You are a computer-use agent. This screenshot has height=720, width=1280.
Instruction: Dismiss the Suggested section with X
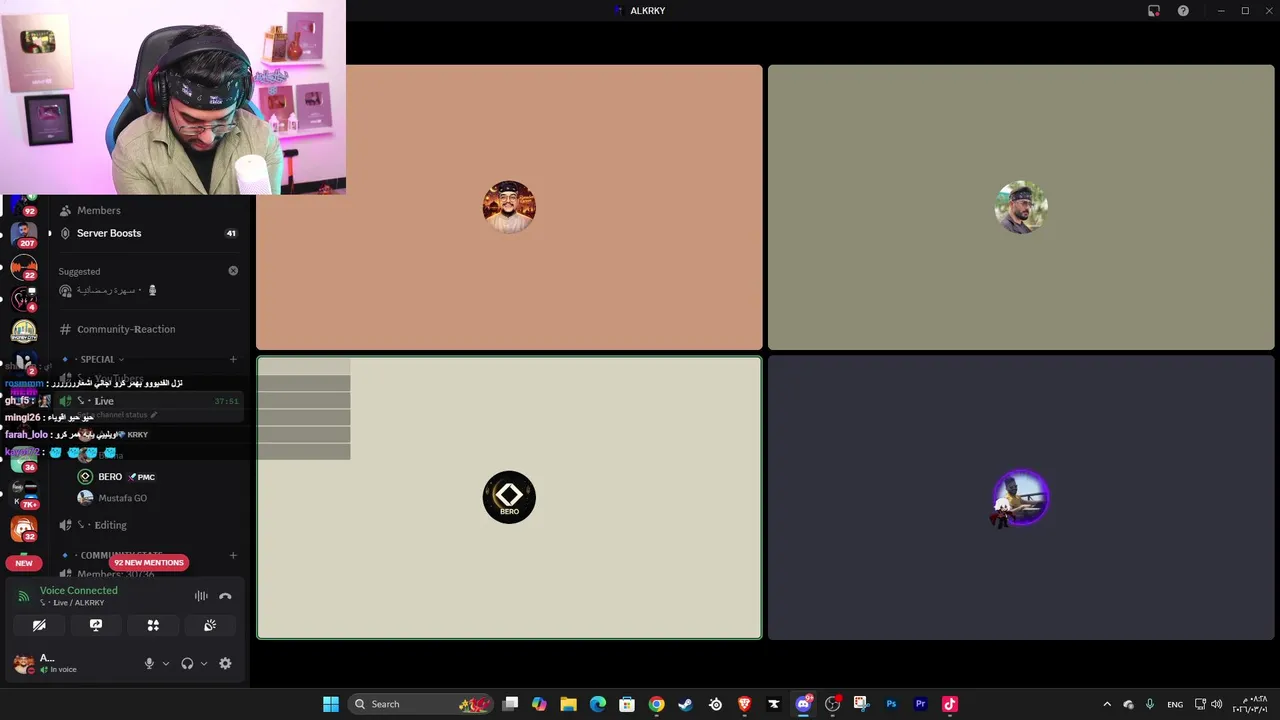pyautogui.click(x=233, y=271)
